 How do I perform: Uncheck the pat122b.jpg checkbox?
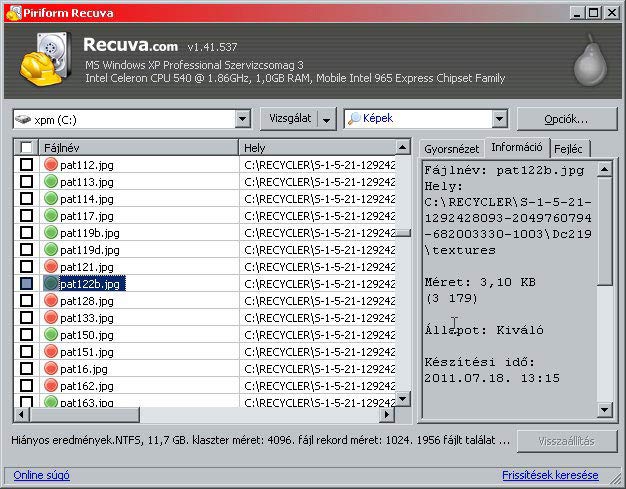(27, 284)
